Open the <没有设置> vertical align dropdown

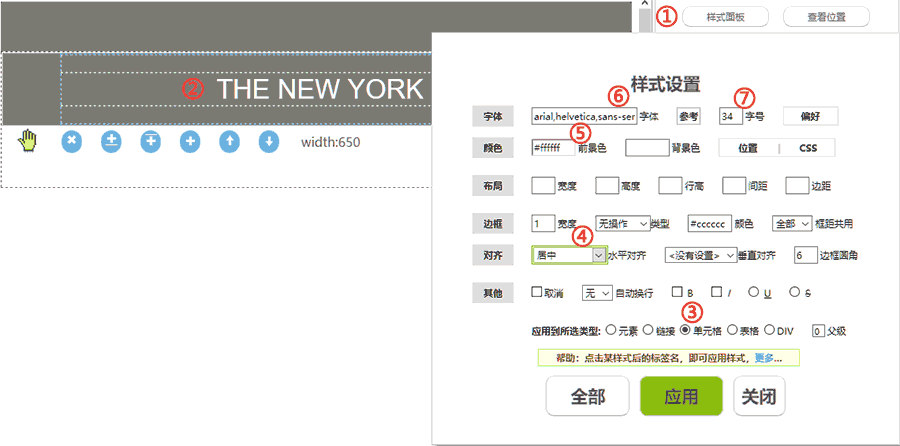[x=701, y=255]
